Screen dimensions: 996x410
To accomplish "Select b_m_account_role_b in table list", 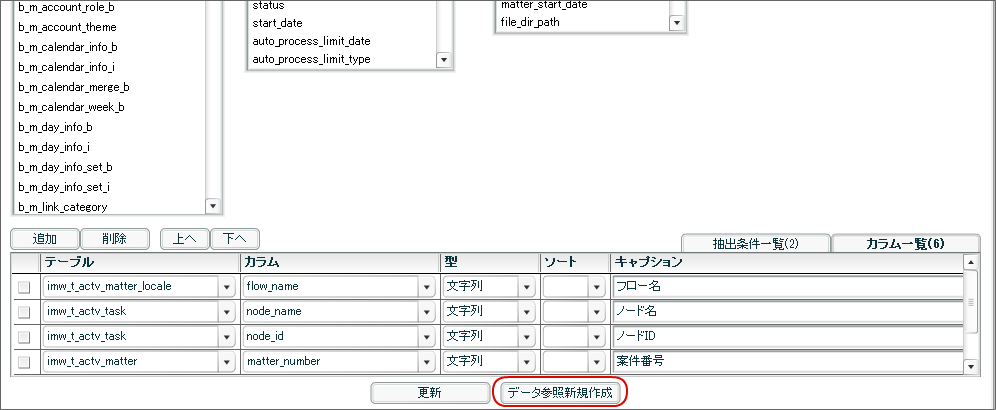I will pyautogui.click(x=67, y=8).
